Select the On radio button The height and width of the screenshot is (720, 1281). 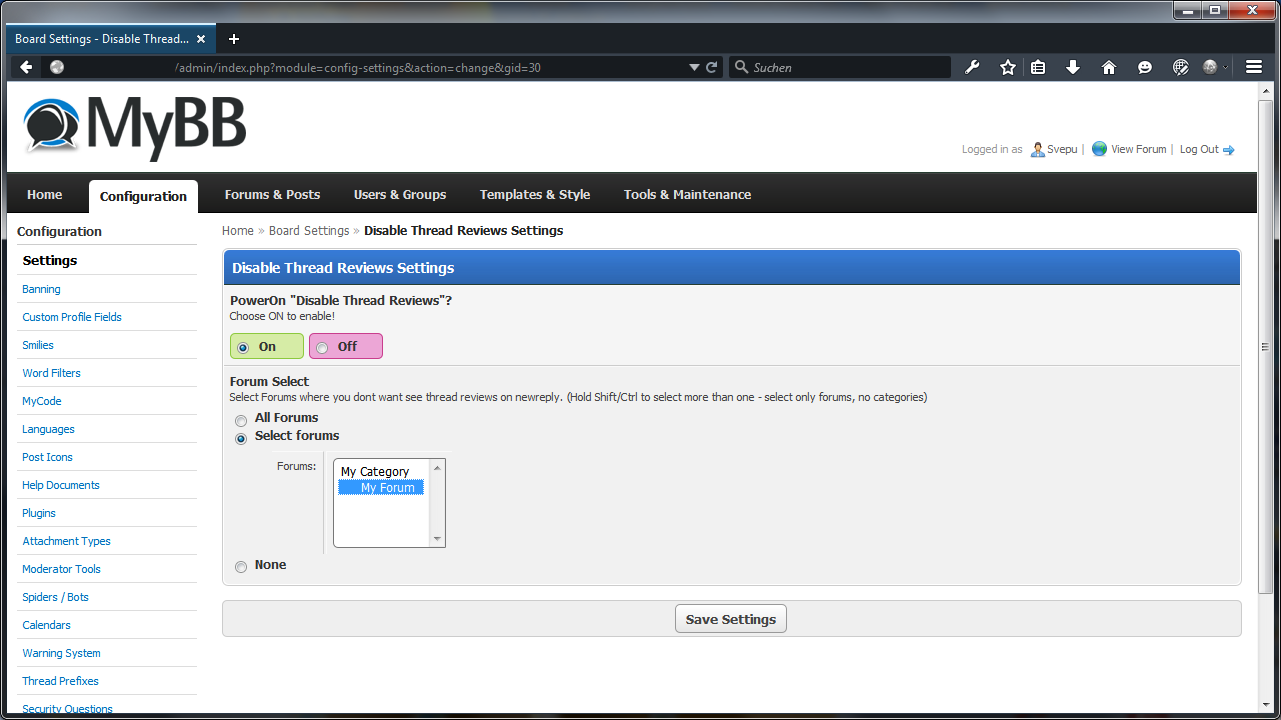pos(243,348)
